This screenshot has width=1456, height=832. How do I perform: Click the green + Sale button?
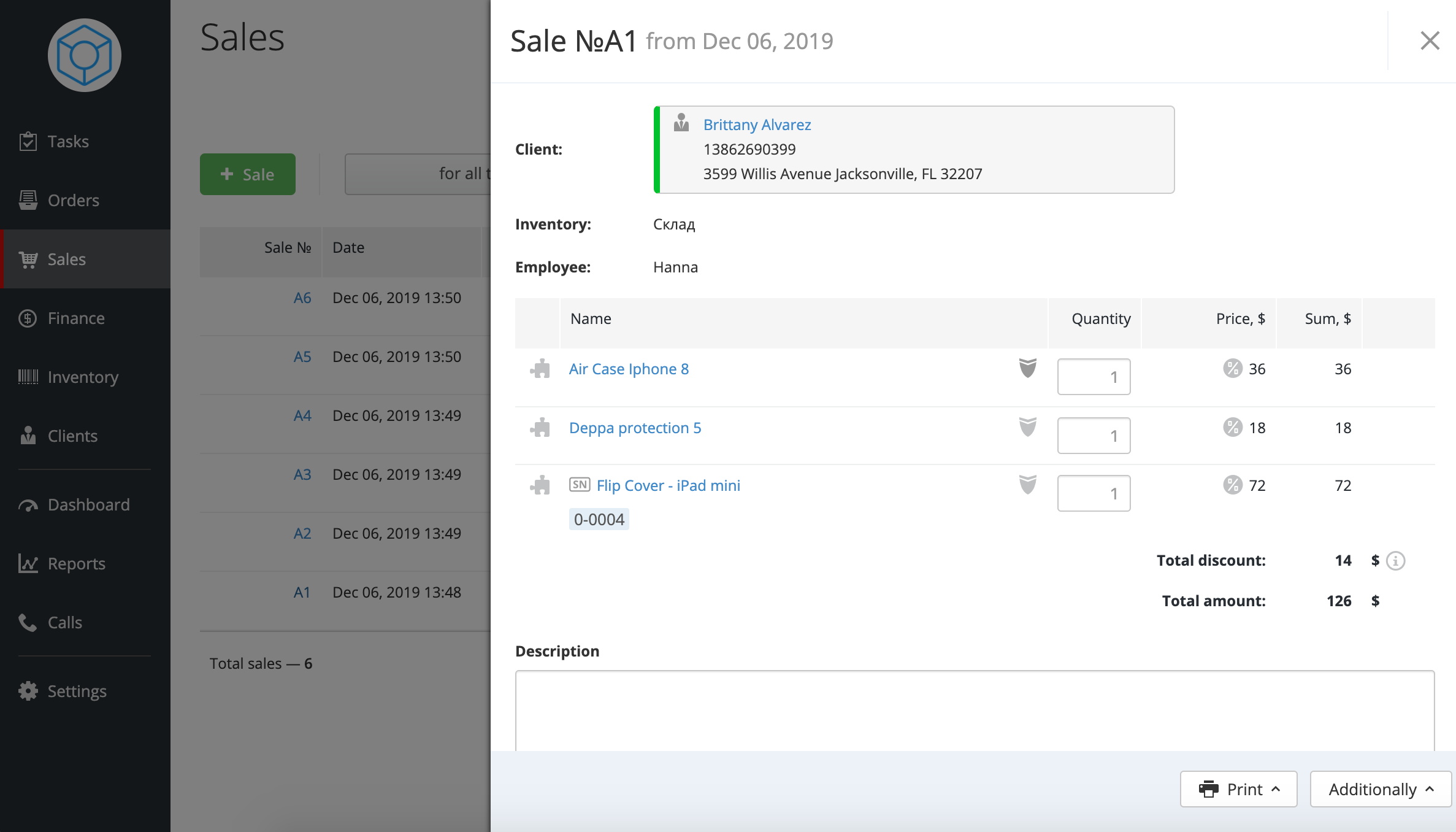tap(248, 174)
